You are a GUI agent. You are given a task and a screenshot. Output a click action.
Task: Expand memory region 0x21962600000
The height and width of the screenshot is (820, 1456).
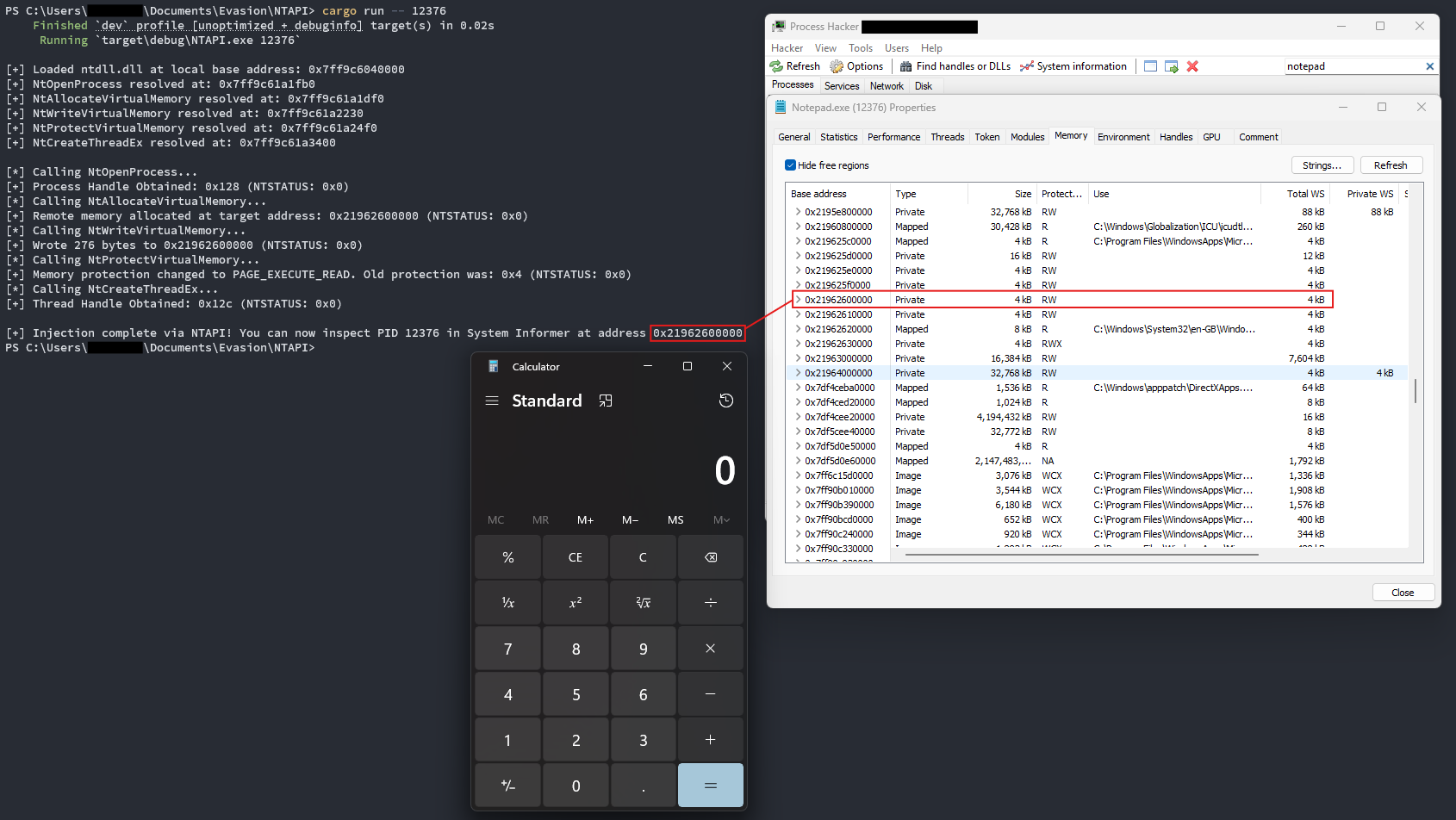click(798, 300)
